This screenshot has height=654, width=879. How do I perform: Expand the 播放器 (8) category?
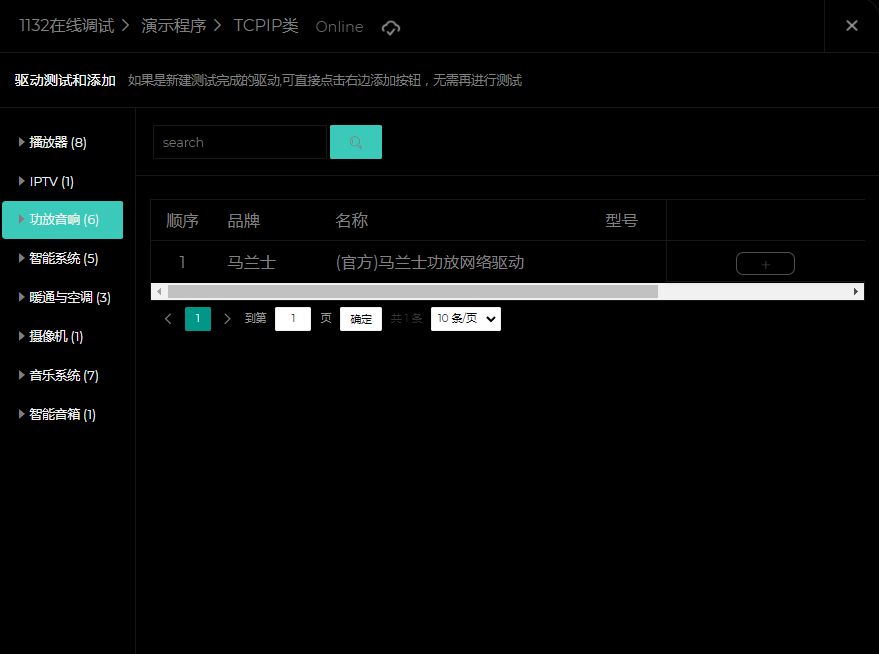(58, 142)
